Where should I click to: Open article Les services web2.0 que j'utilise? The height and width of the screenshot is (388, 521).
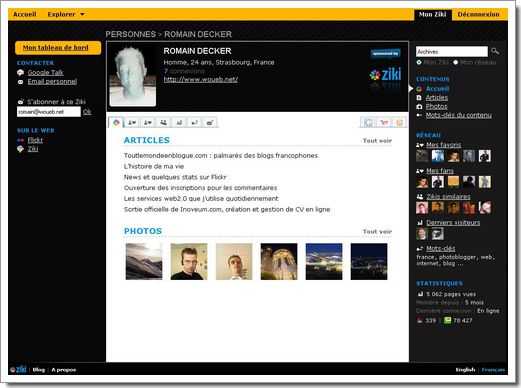201,199
